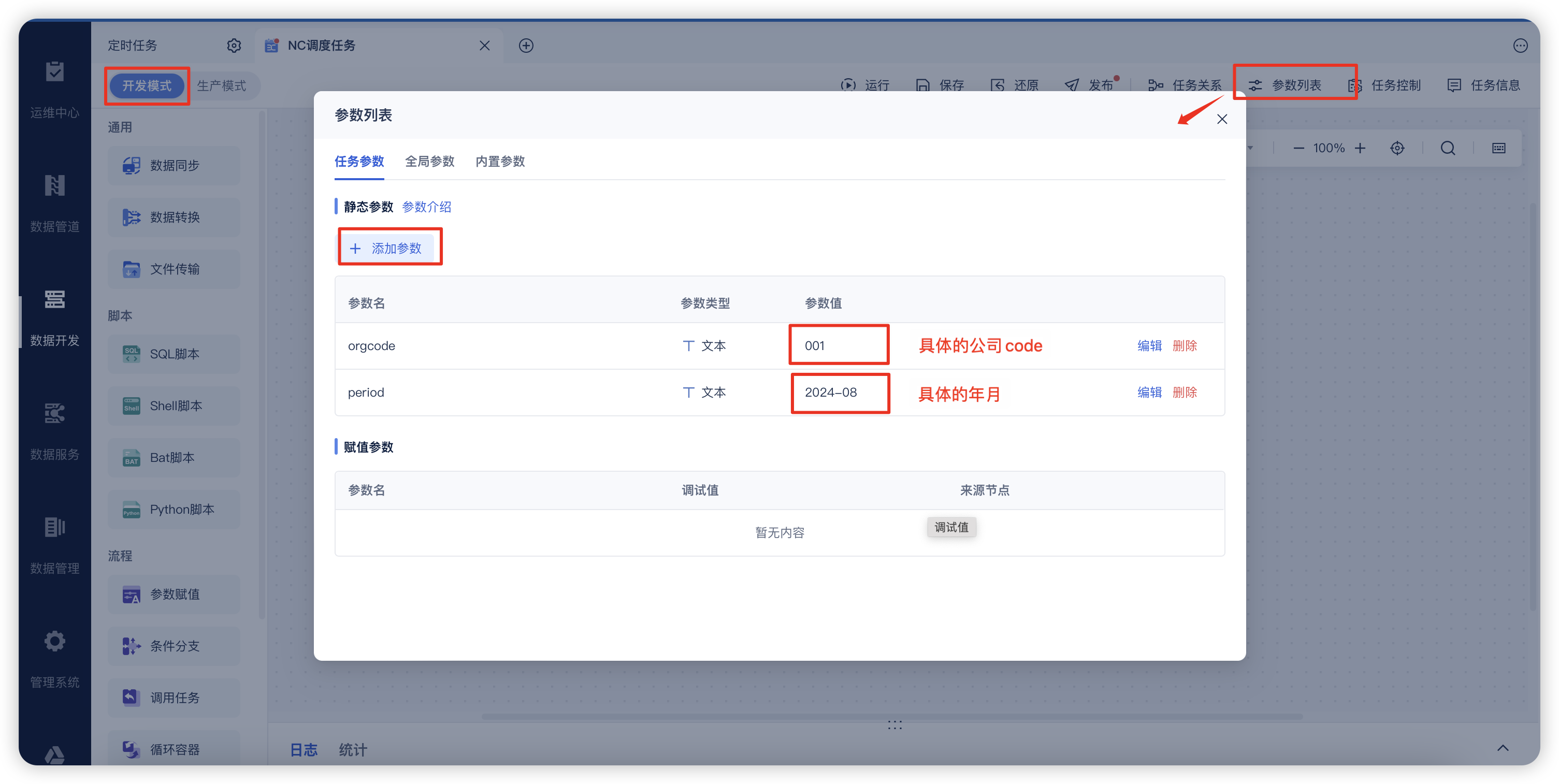Click the 参数列表 toolbar icon
1559x784 pixels.
(1255, 85)
